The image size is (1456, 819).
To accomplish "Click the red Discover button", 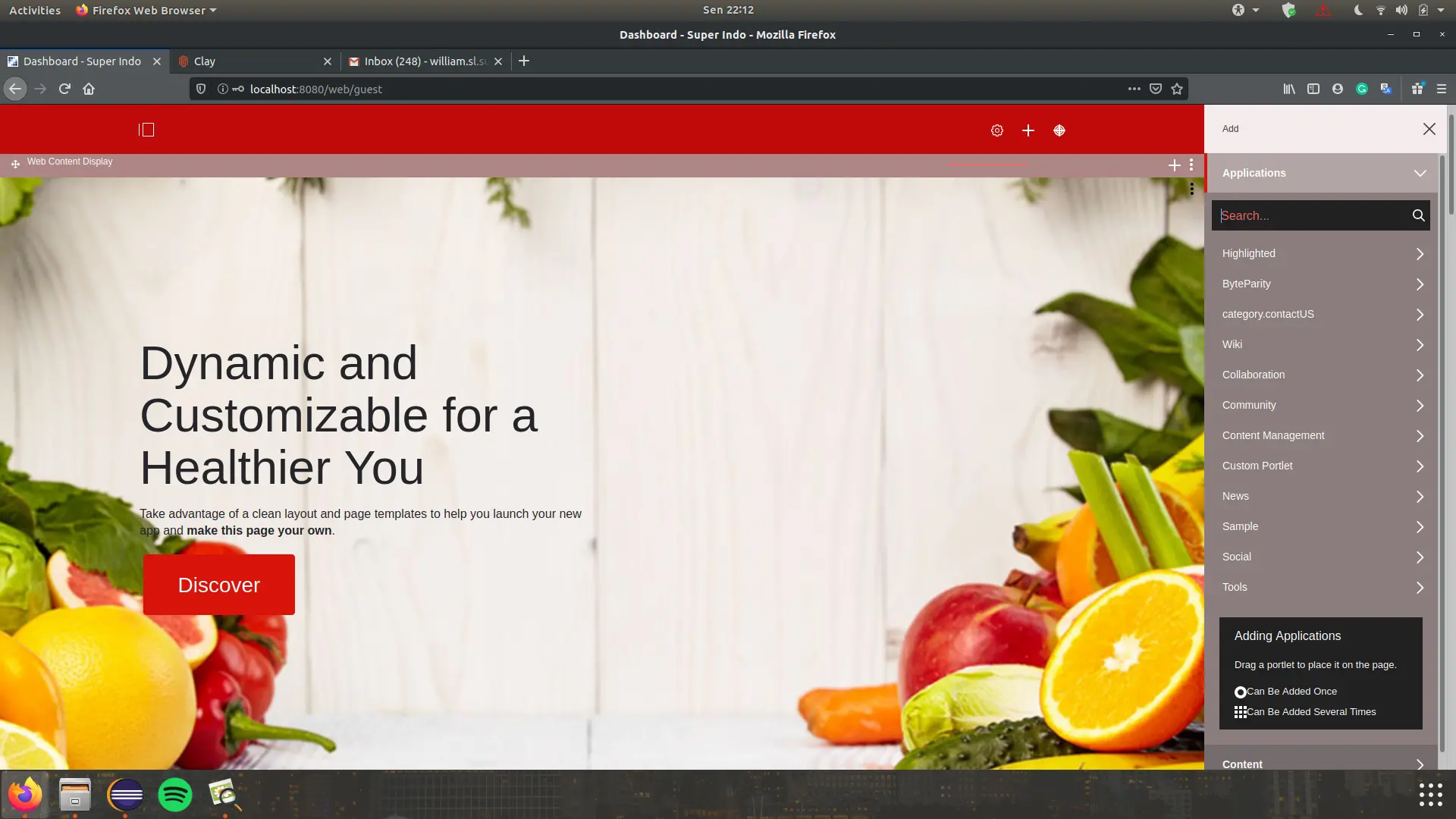I will click(x=218, y=585).
